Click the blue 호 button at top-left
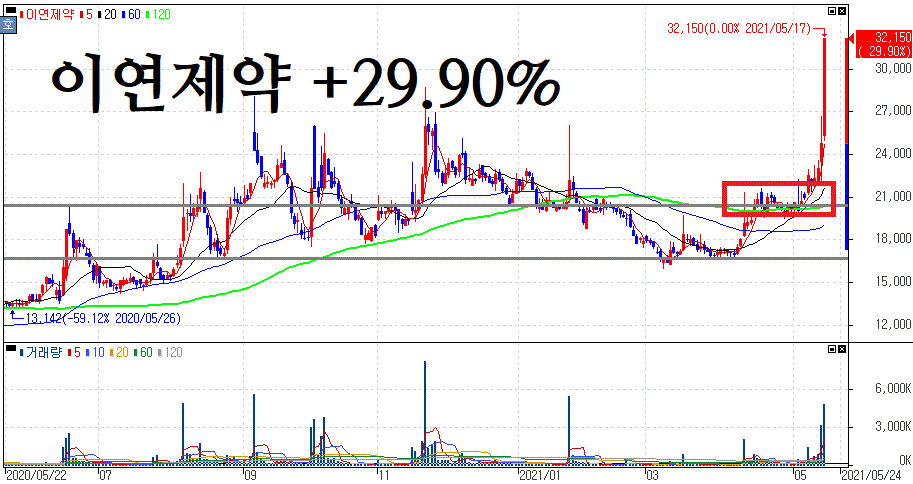The image size is (913, 484). [8, 25]
